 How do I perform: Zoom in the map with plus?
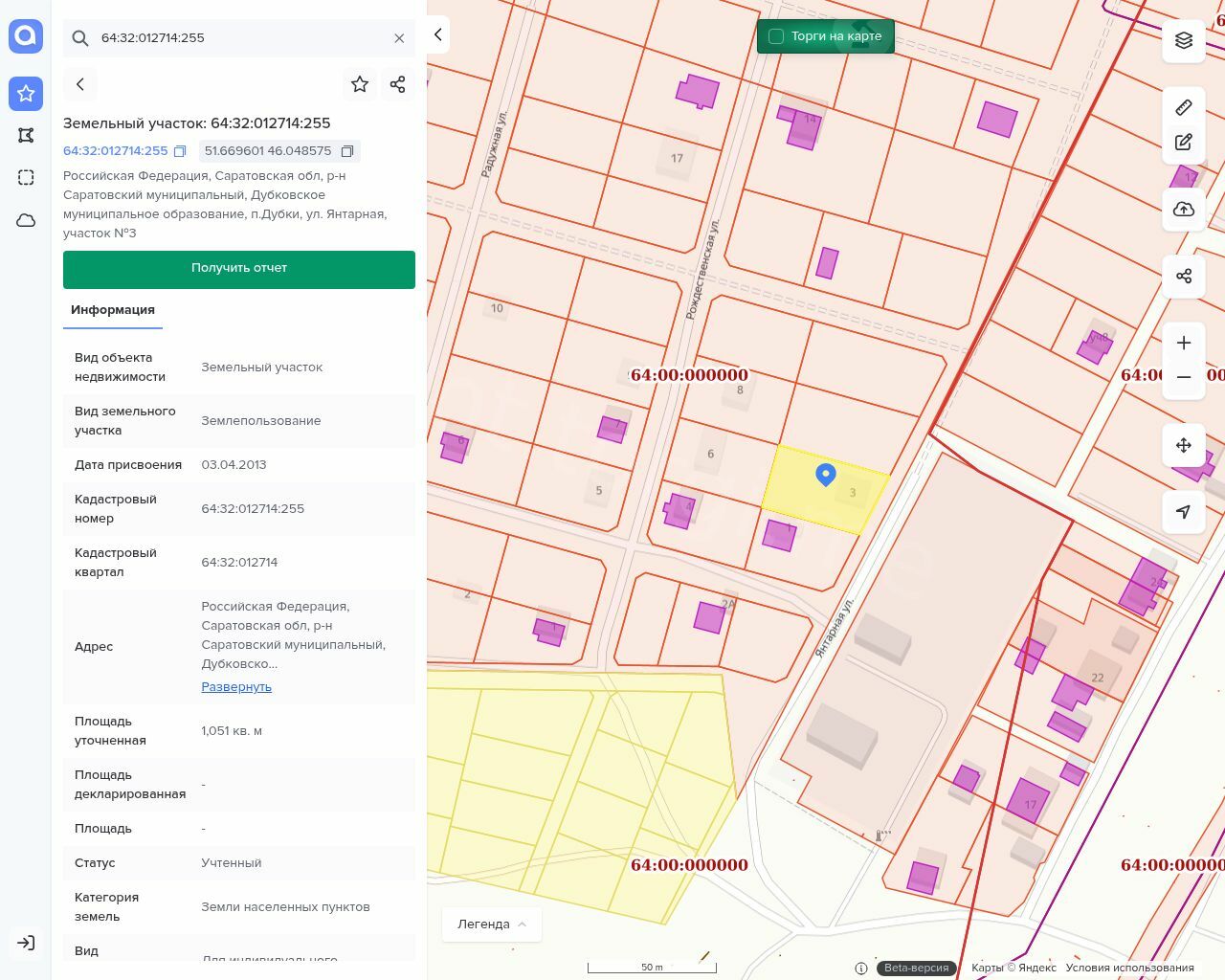[1184, 343]
